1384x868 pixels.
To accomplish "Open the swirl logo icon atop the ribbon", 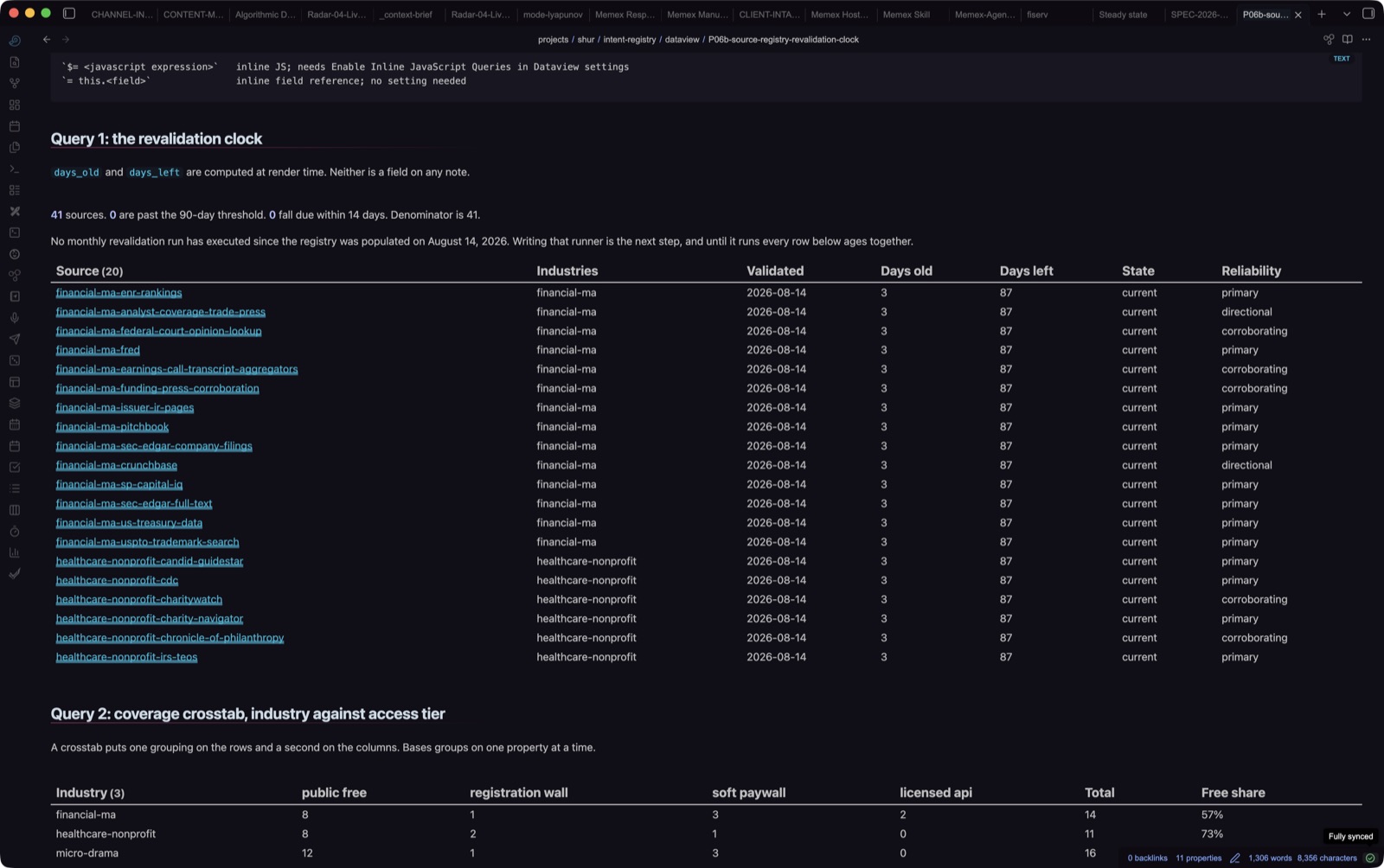I will [x=15, y=41].
